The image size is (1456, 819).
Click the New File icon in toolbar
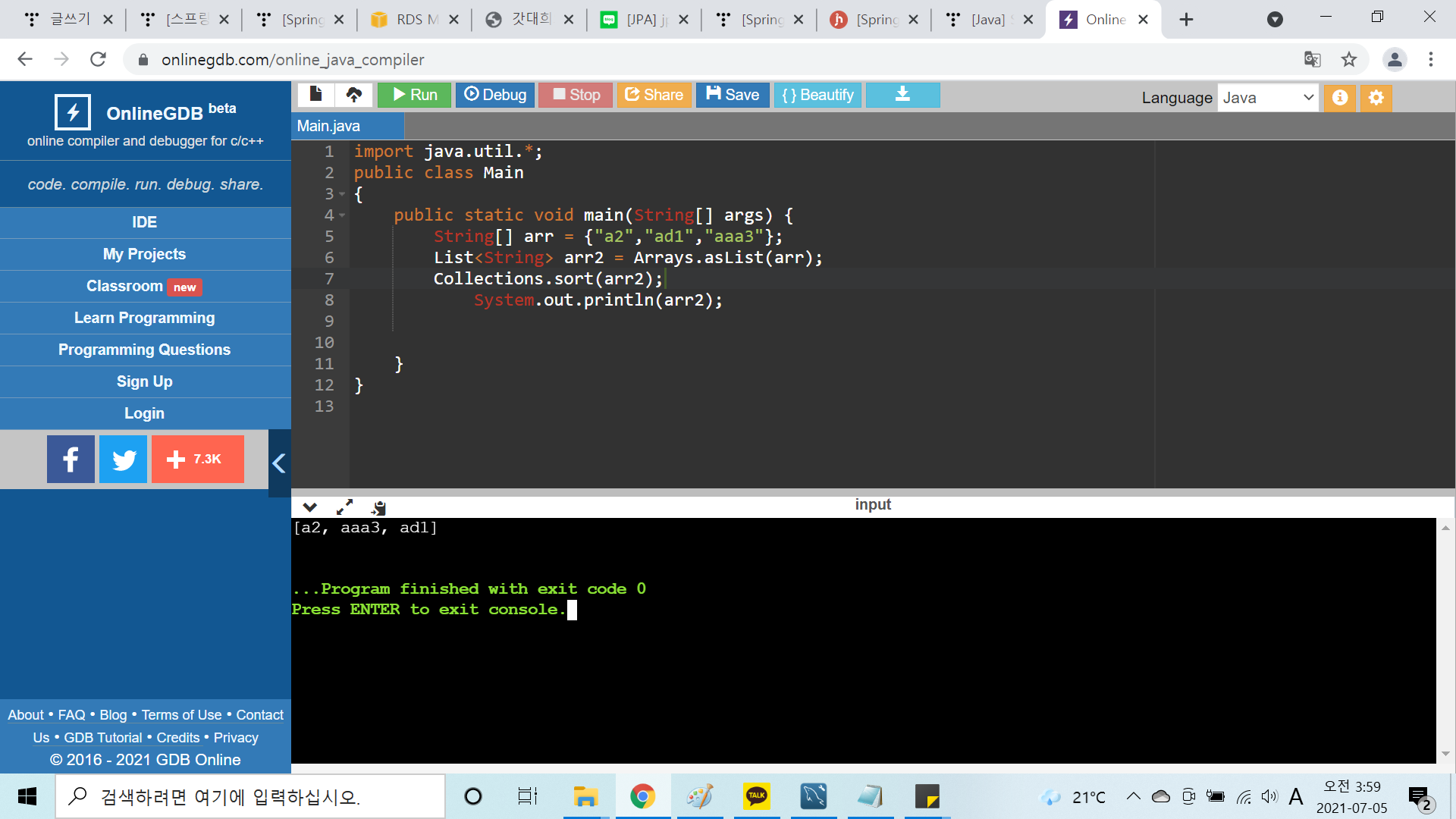click(x=315, y=95)
